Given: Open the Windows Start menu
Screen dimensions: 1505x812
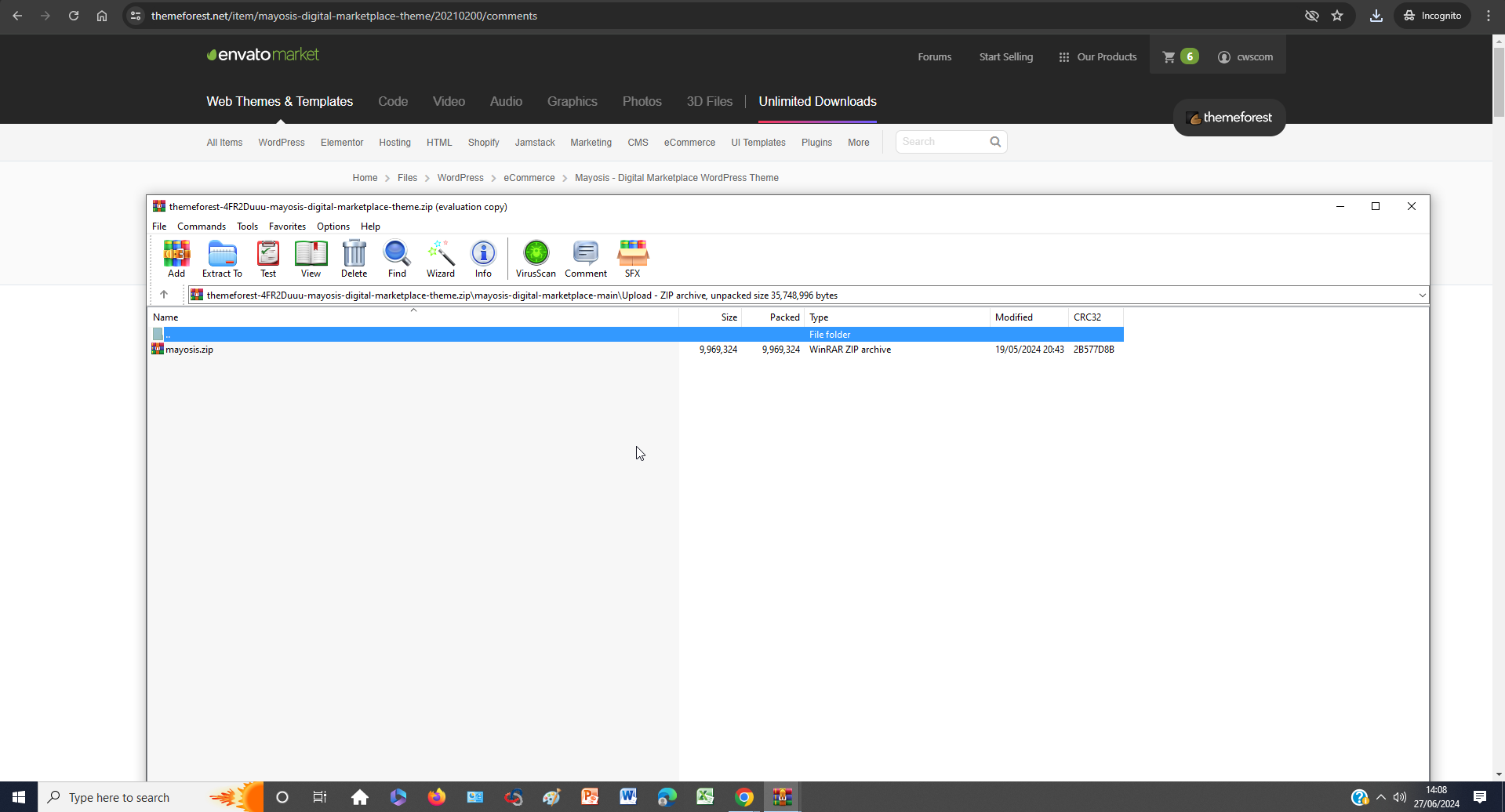Looking at the screenshot, I should [19, 797].
